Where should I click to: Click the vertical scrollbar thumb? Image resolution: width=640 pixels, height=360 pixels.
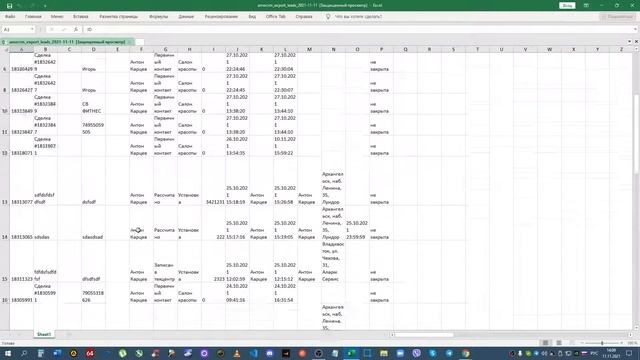636,135
